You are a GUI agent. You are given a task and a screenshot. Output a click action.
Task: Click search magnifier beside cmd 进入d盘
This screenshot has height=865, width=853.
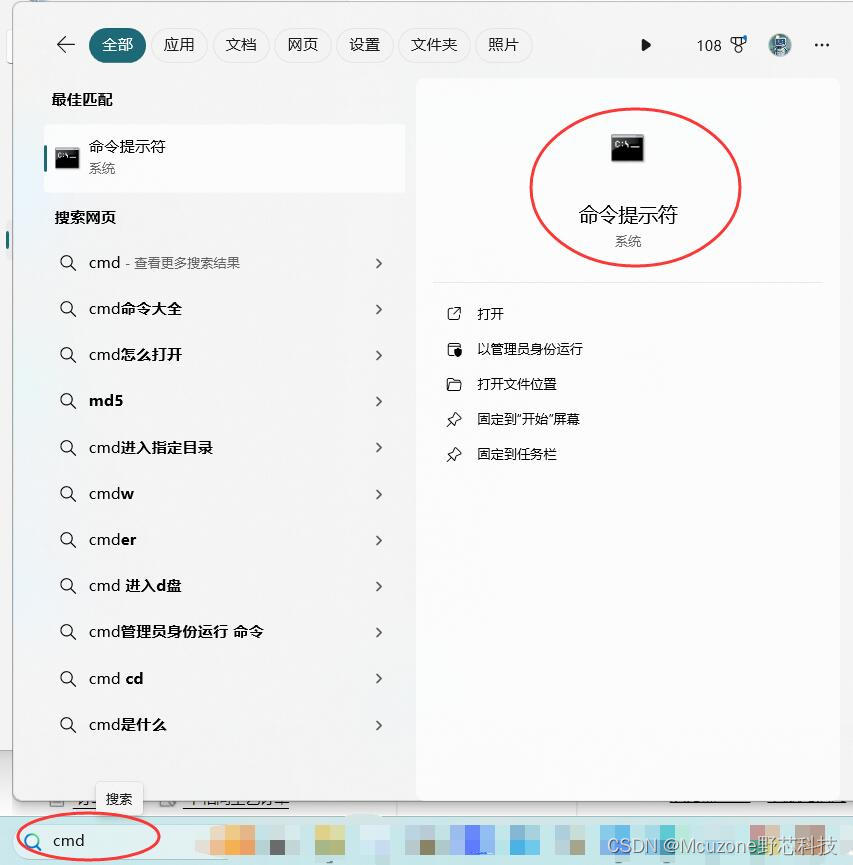tap(68, 586)
